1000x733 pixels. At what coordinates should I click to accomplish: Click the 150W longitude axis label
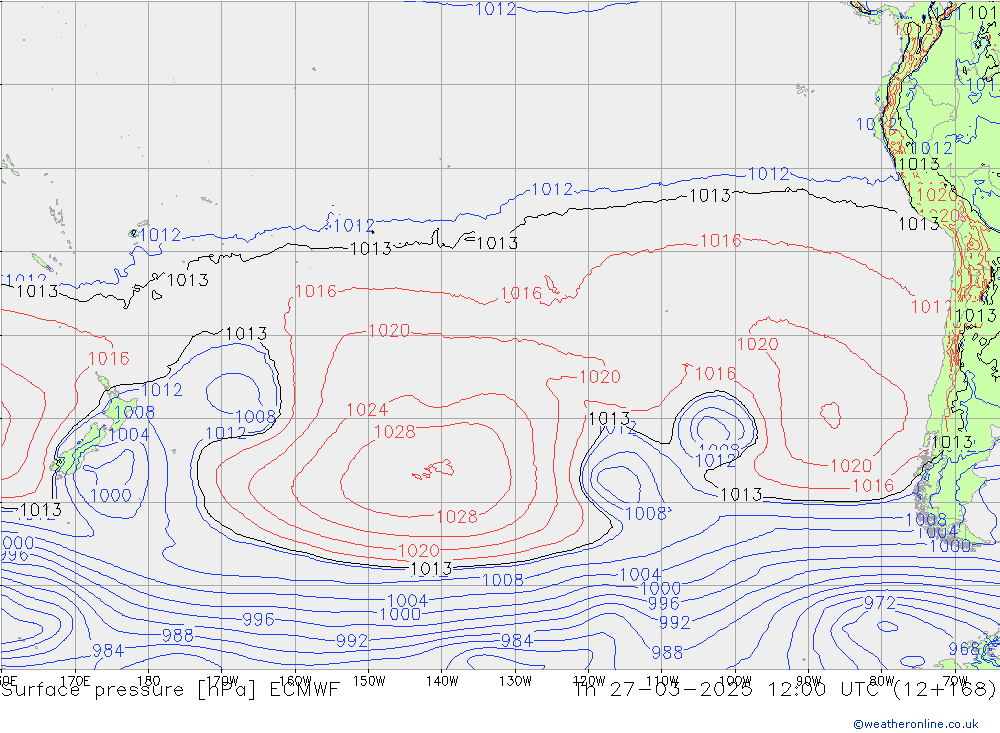(x=369, y=681)
